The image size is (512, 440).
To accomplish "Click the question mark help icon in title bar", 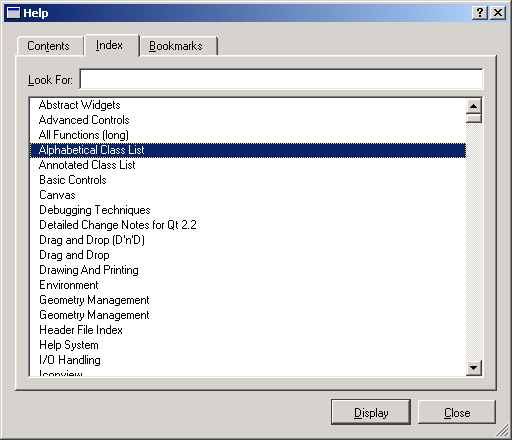I will pyautogui.click(x=480, y=13).
